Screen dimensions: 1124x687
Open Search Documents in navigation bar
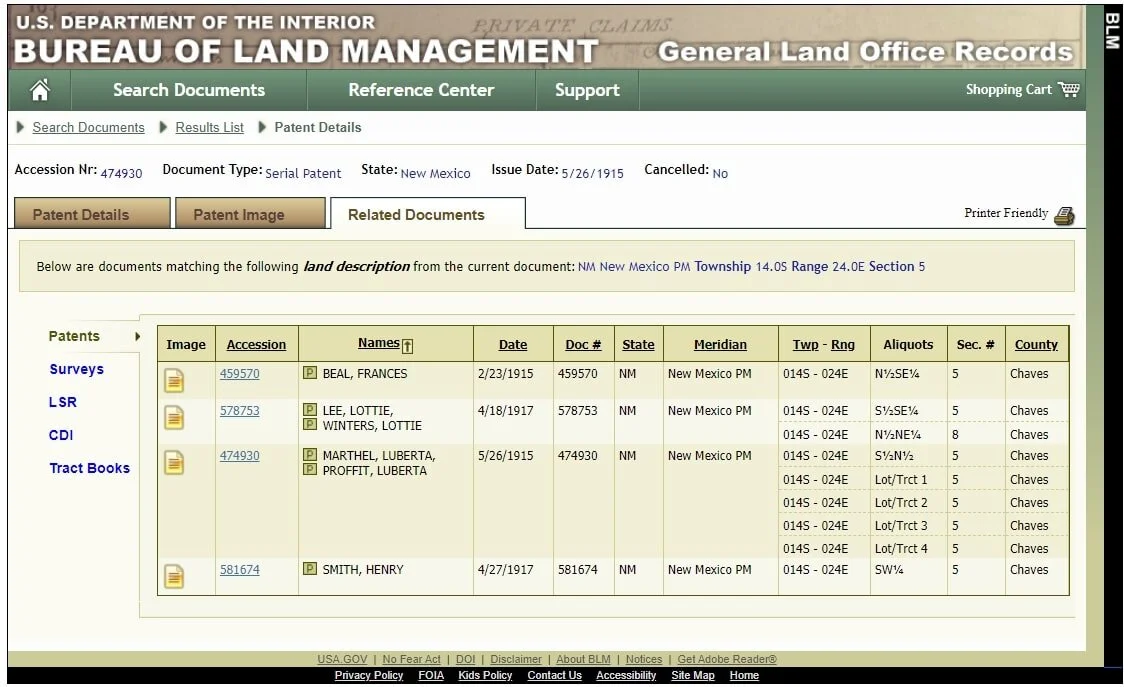tap(189, 90)
